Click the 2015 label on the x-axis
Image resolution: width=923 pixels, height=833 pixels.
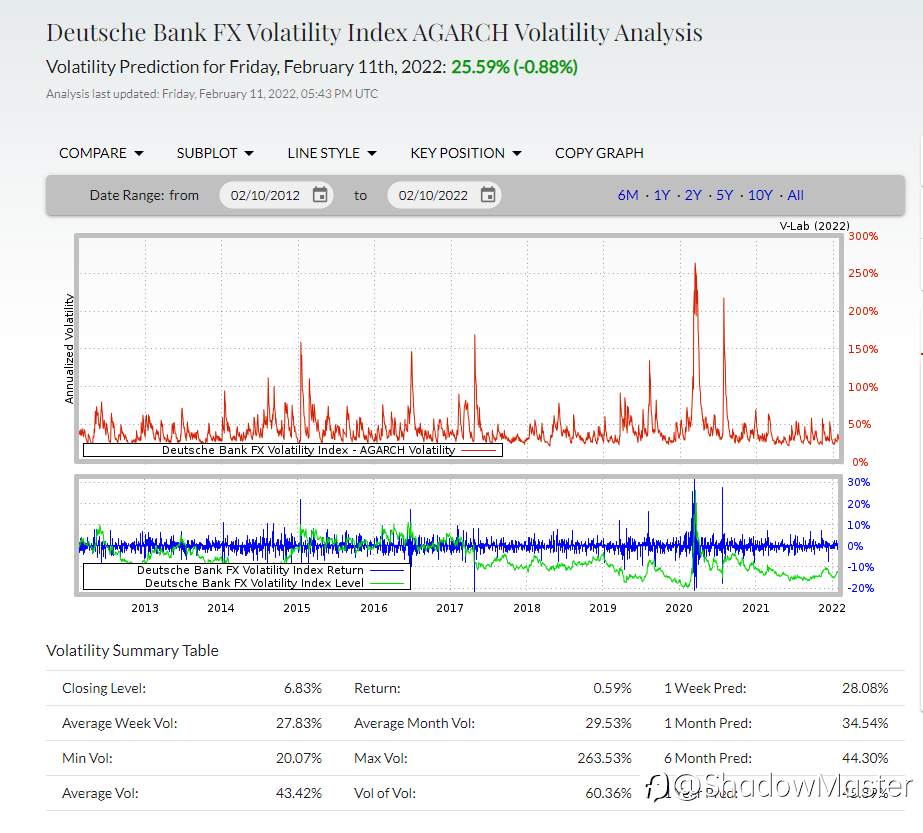(x=297, y=608)
